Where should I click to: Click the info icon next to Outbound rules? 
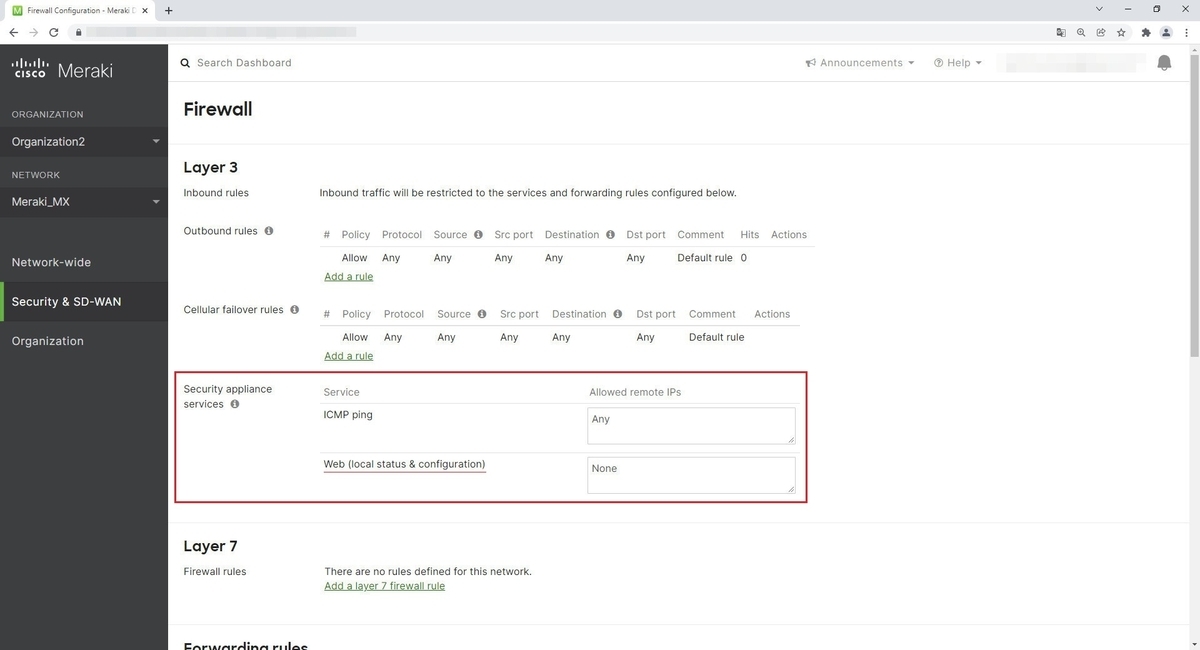pos(268,230)
